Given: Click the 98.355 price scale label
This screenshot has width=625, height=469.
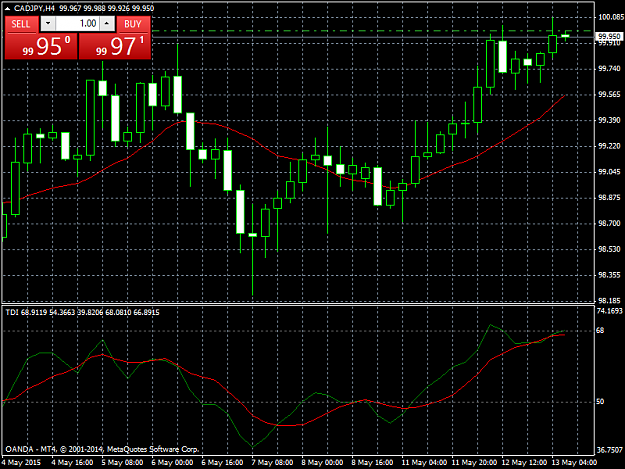Looking at the screenshot, I should (x=609, y=275).
